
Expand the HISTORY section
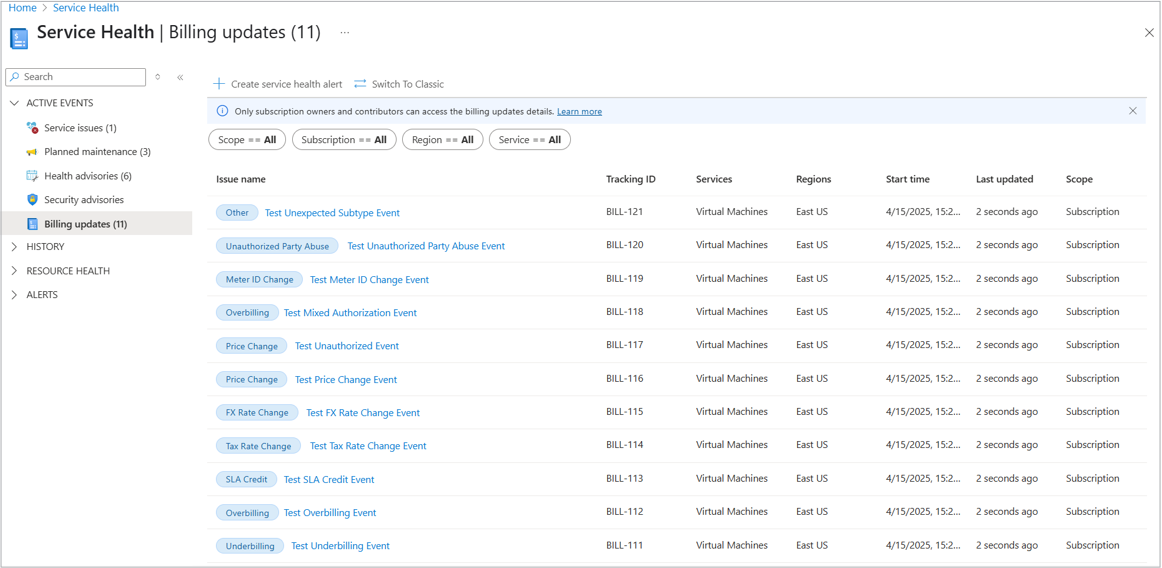tap(14, 247)
